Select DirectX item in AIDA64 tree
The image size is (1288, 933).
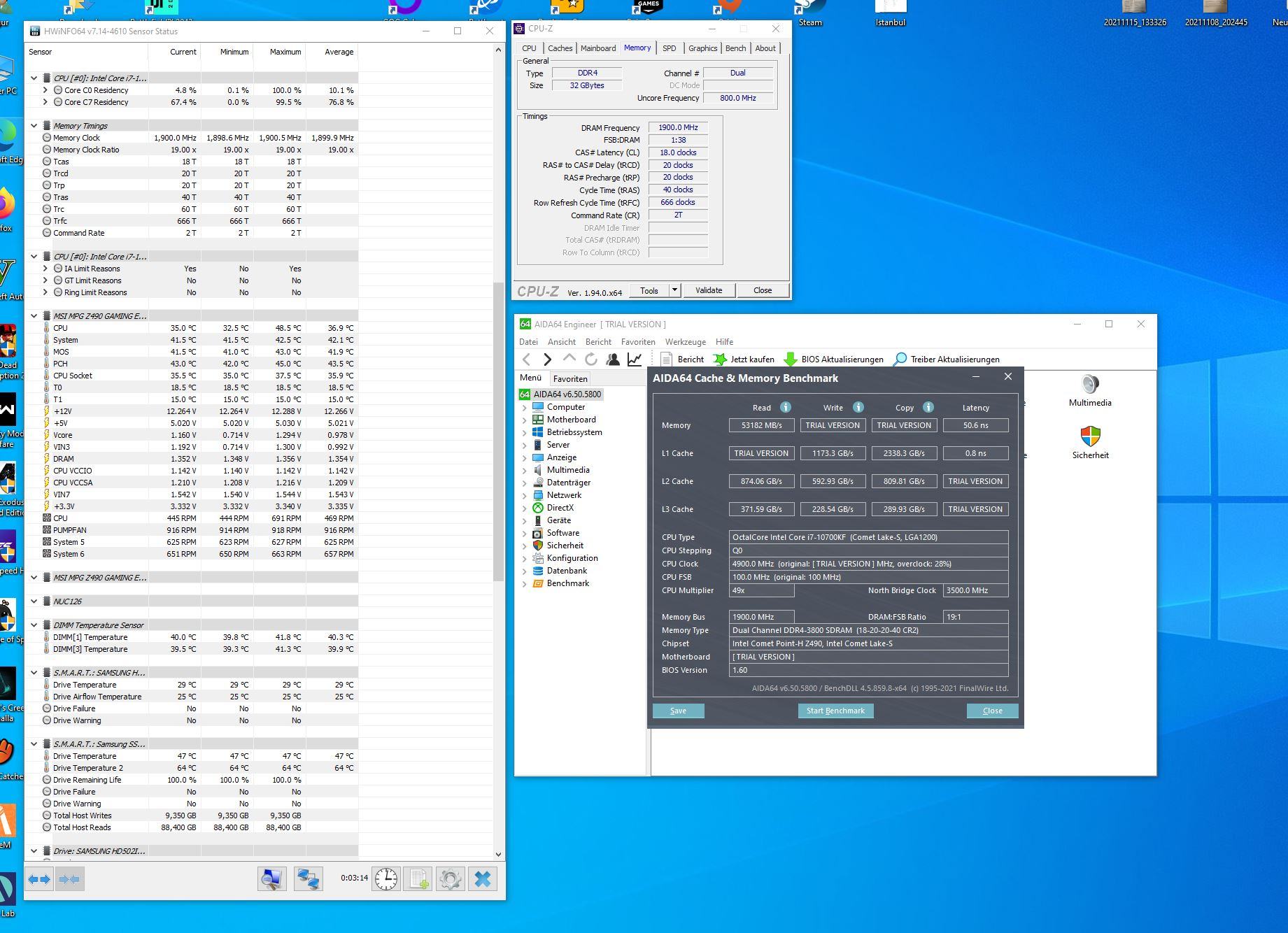click(x=560, y=508)
